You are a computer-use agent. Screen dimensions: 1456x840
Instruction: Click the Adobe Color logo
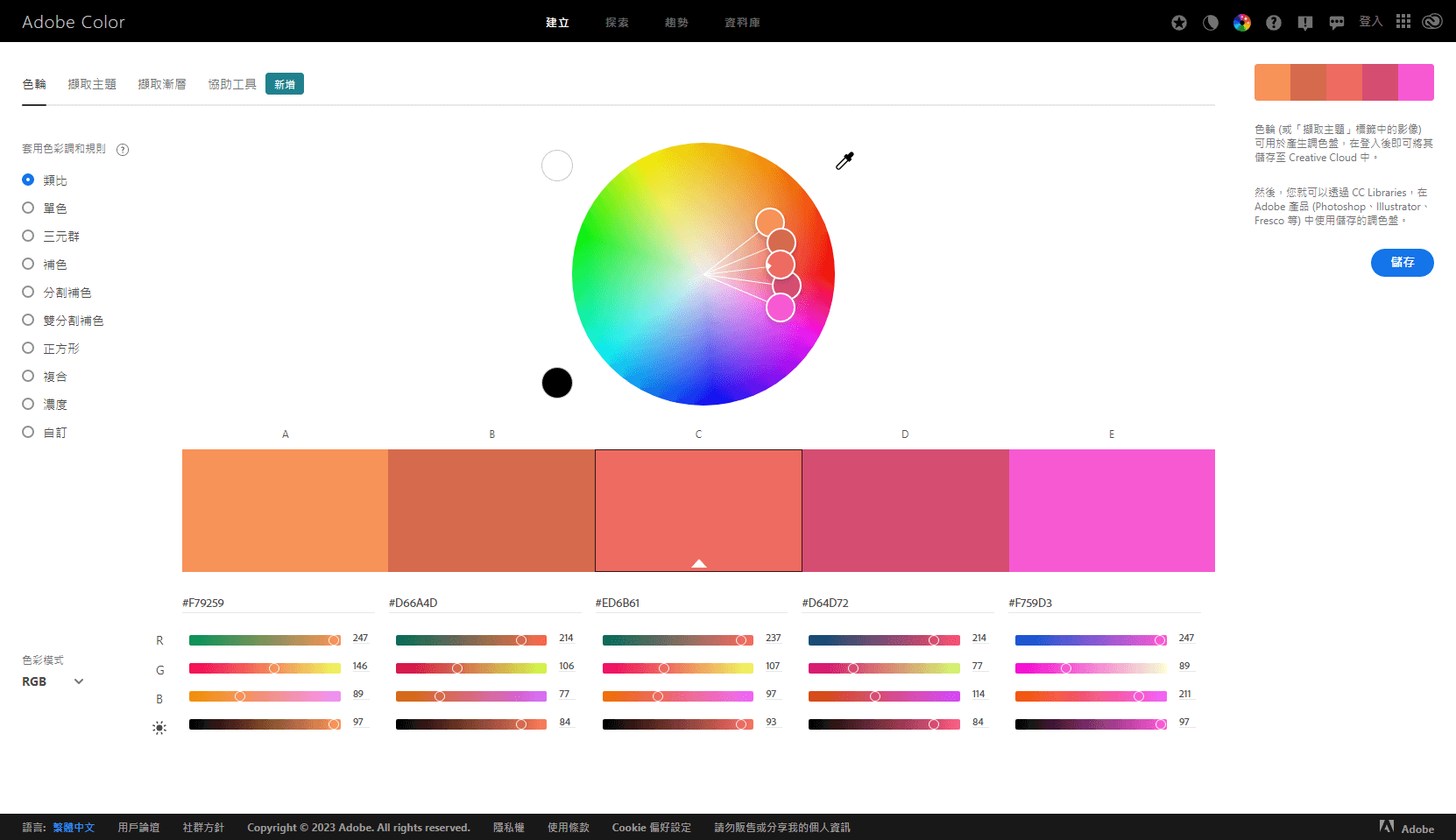(x=74, y=22)
